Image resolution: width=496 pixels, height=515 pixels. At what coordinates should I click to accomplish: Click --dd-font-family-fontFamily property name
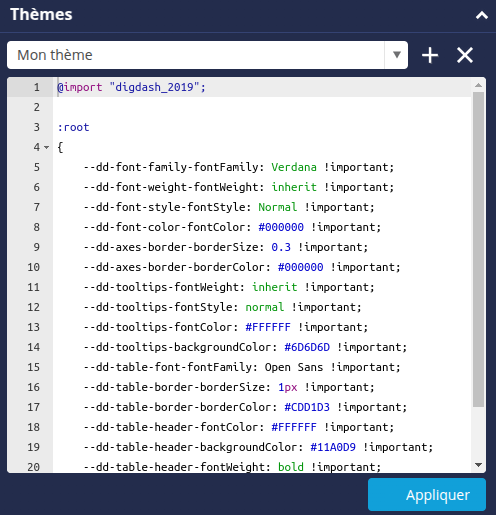point(171,167)
